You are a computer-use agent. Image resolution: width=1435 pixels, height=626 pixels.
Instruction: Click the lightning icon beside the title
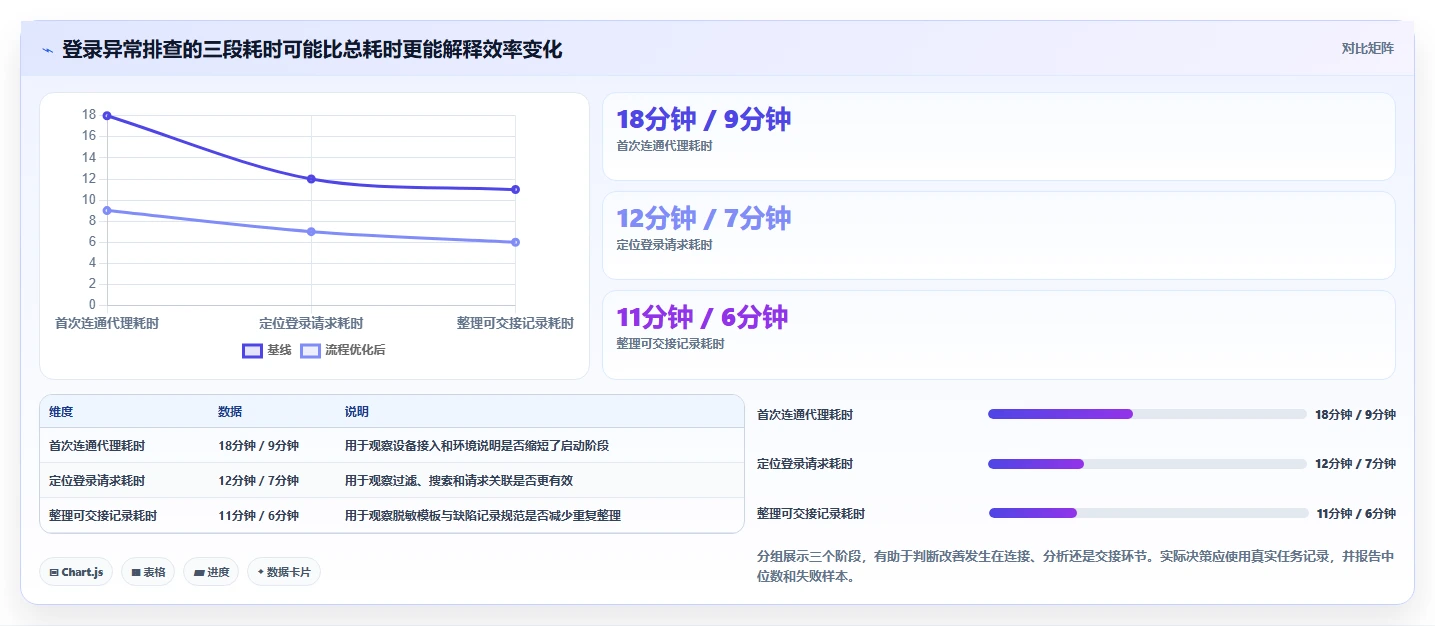point(47,49)
